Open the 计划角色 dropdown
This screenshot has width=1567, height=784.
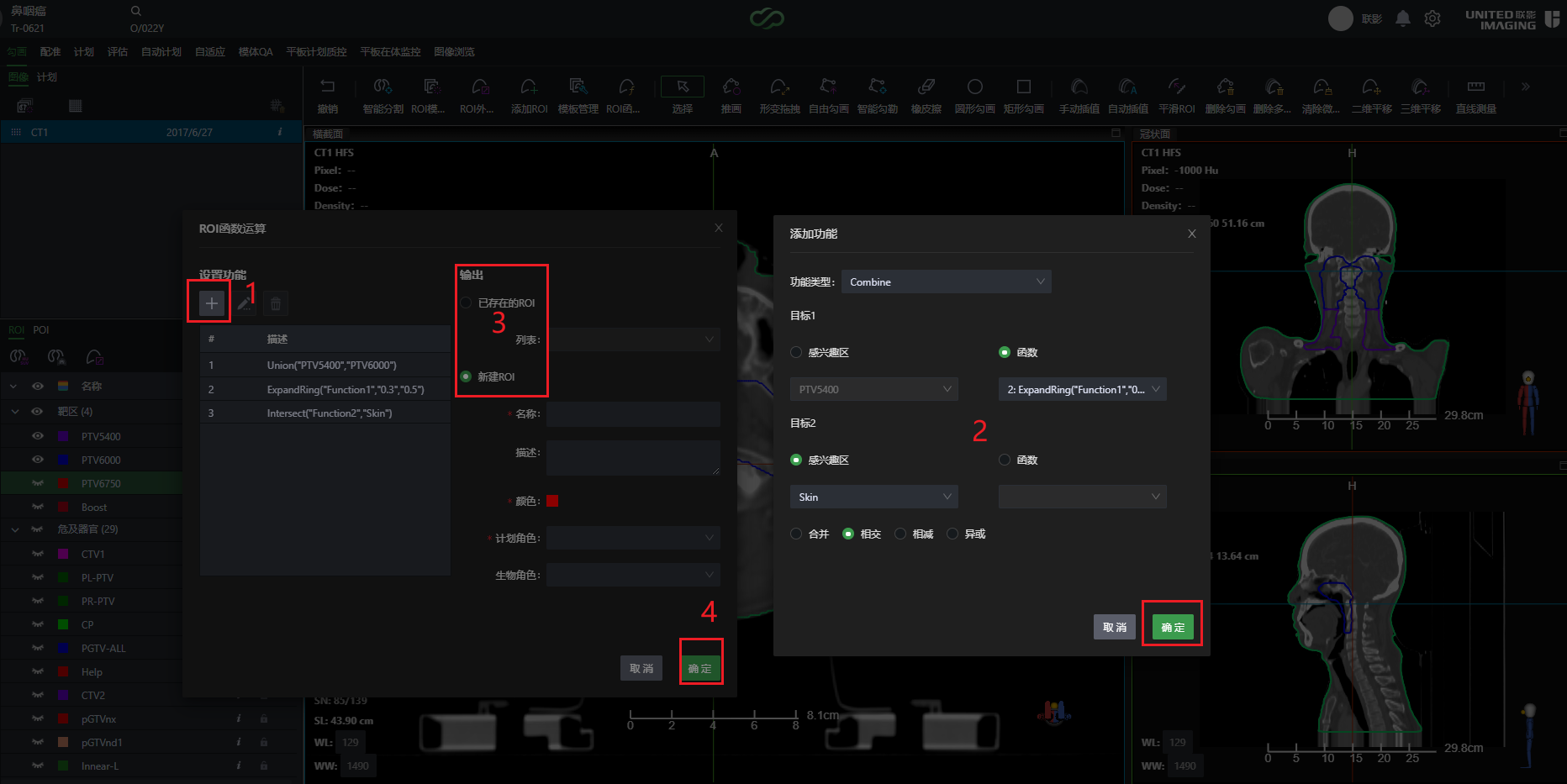(633, 538)
